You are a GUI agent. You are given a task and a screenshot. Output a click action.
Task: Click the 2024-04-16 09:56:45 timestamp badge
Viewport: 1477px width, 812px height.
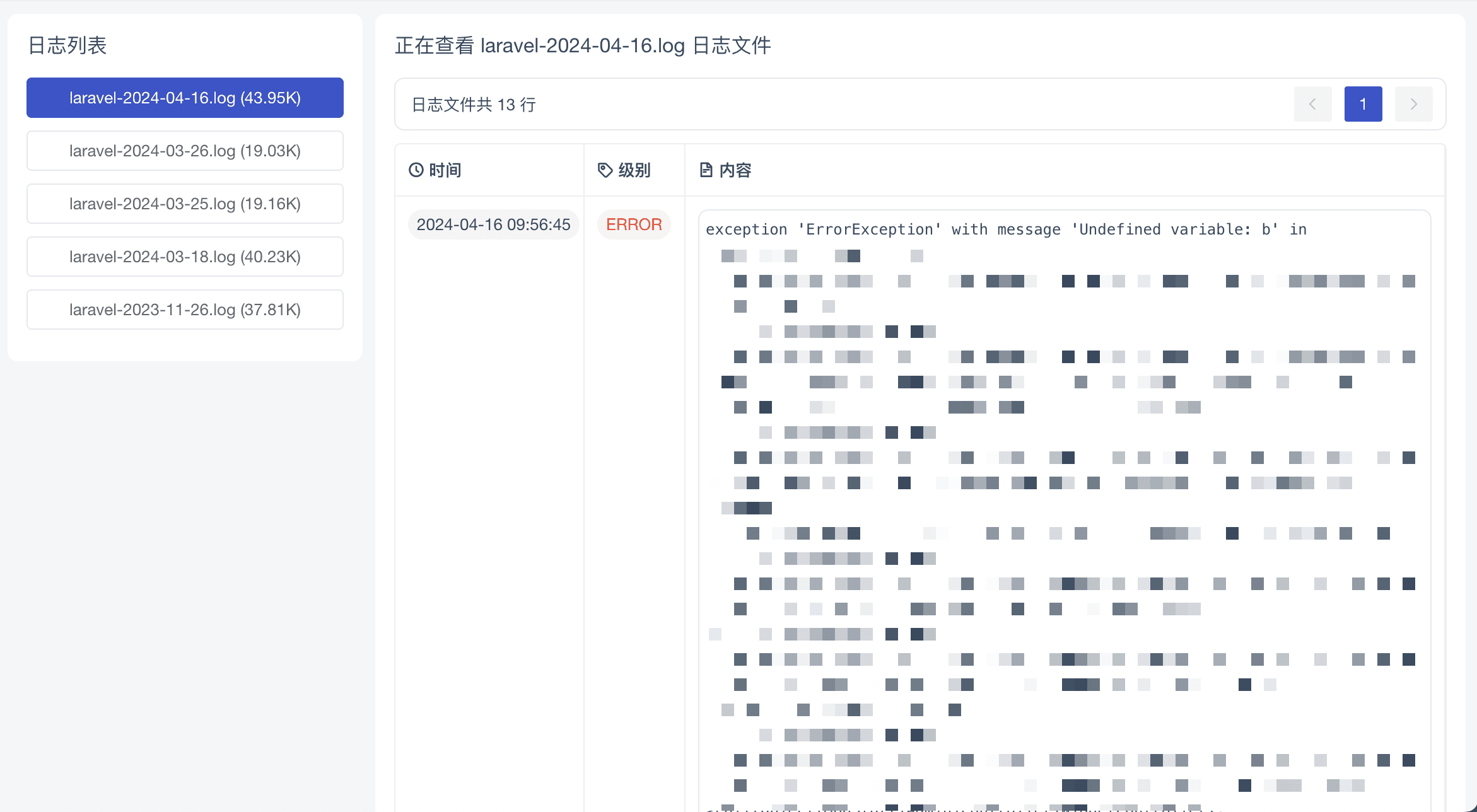click(493, 224)
